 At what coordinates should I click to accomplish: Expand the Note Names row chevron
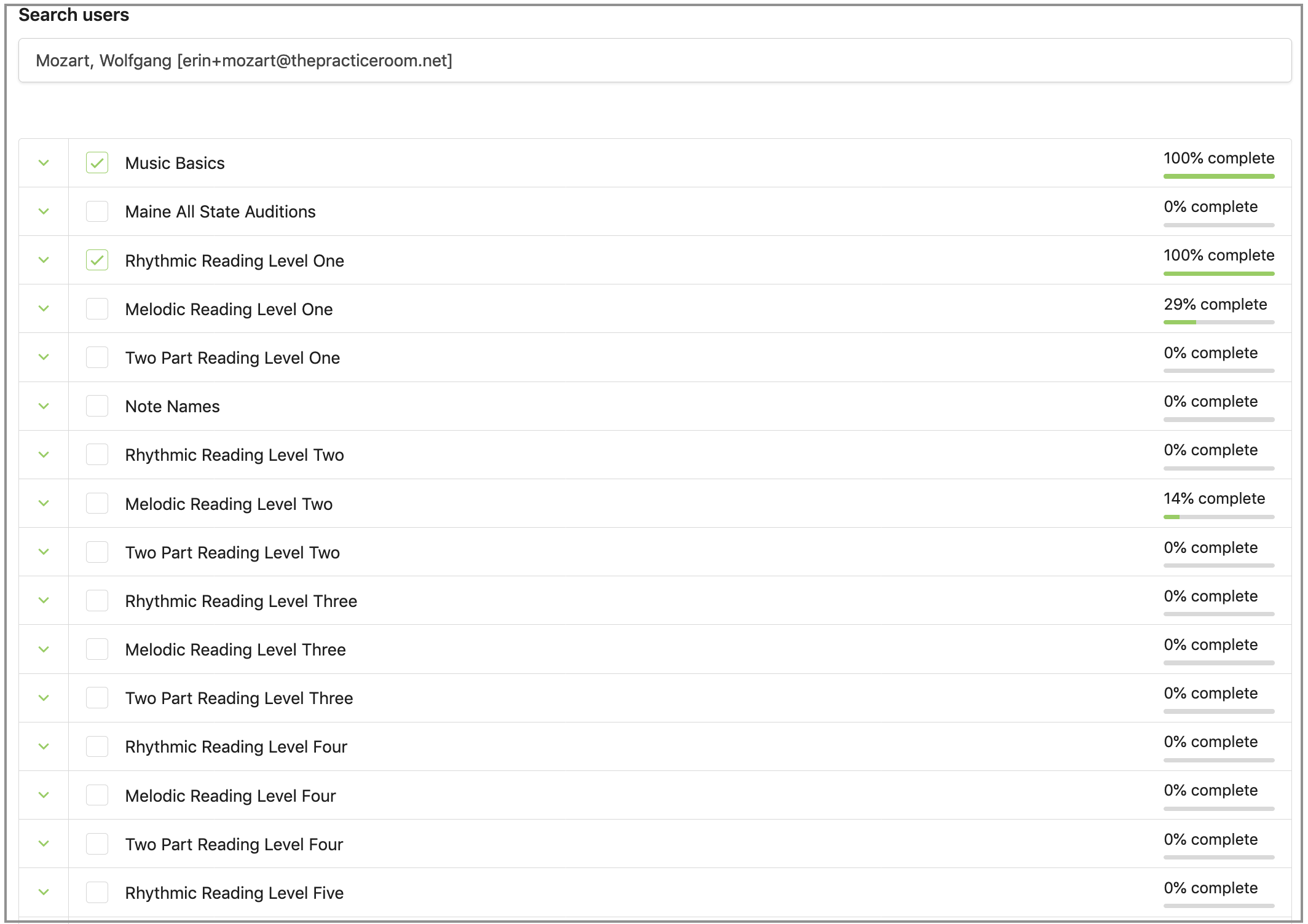(x=44, y=406)
